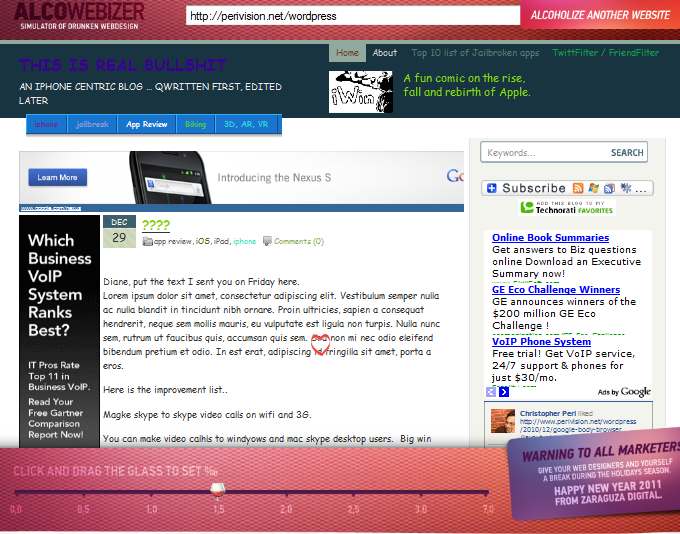Click the previous ads arrow icon

pos(490,392)
